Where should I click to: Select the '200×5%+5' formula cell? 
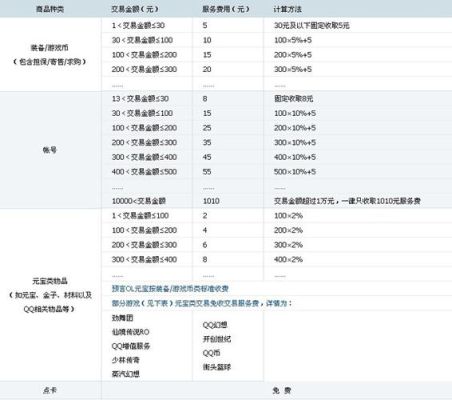[293, 55]
